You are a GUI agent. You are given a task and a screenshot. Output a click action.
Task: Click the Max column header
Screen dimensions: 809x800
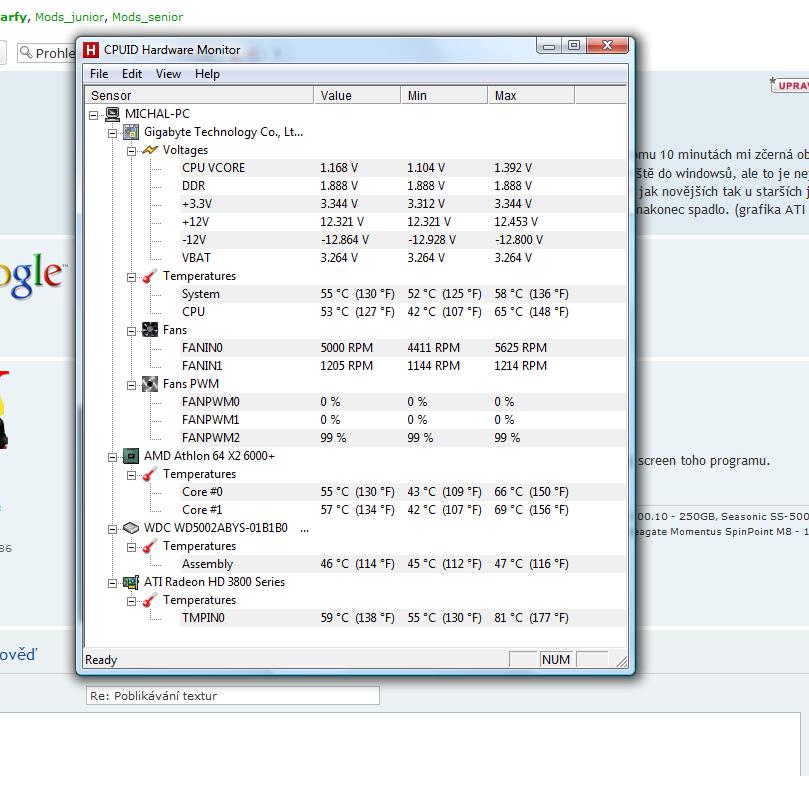531,95
